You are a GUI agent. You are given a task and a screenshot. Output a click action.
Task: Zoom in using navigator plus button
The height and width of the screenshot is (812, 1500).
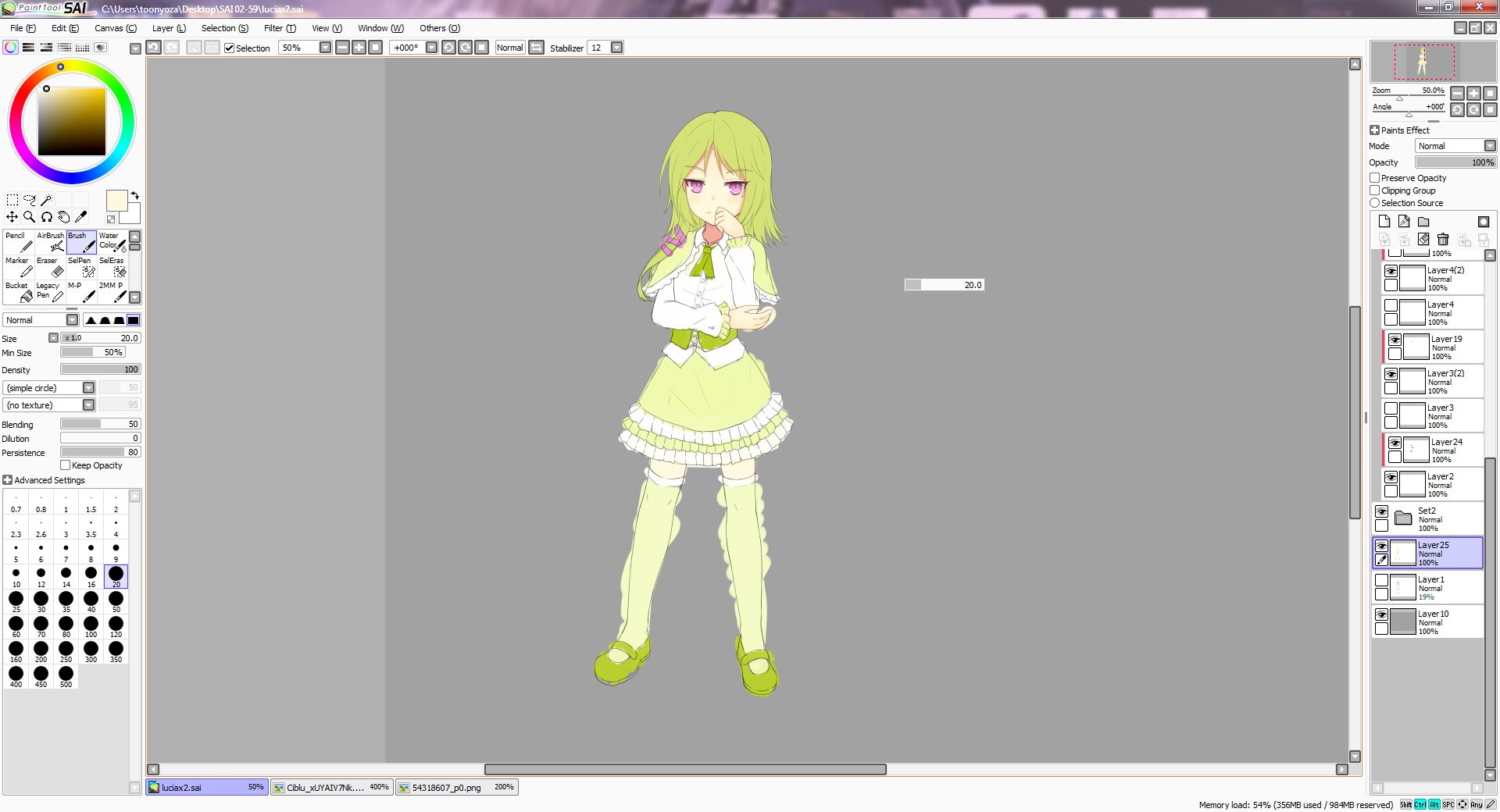pos(1473,93)
